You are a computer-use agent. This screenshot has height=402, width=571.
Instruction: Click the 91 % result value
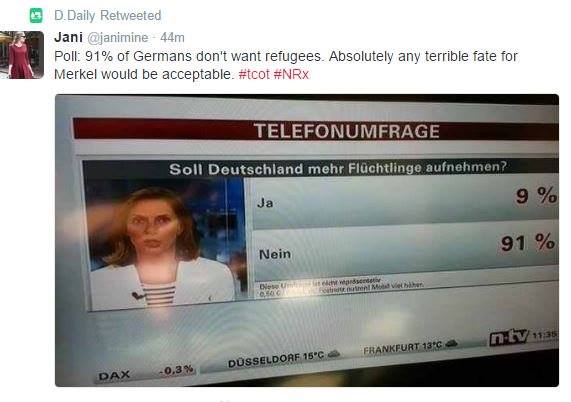coord(528,243)
